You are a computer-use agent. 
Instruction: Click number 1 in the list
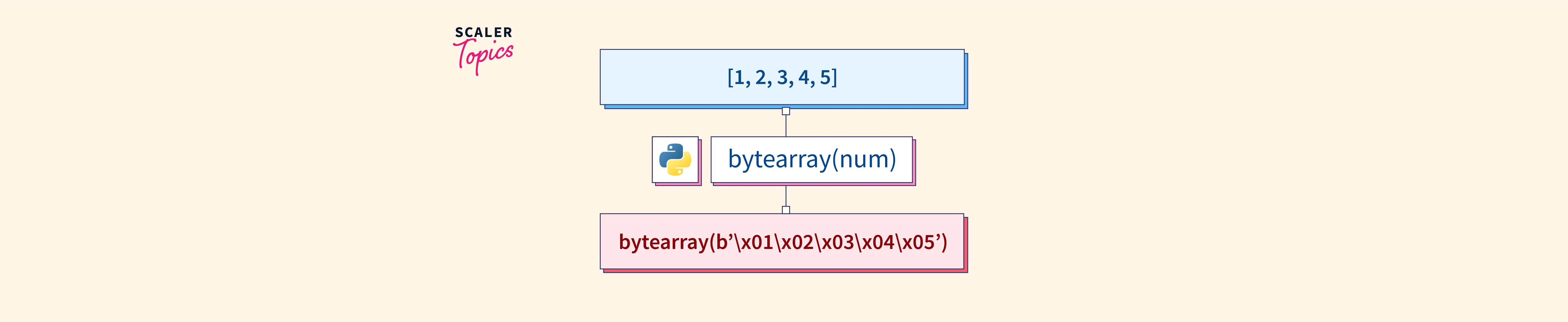(x=739, y=78)
